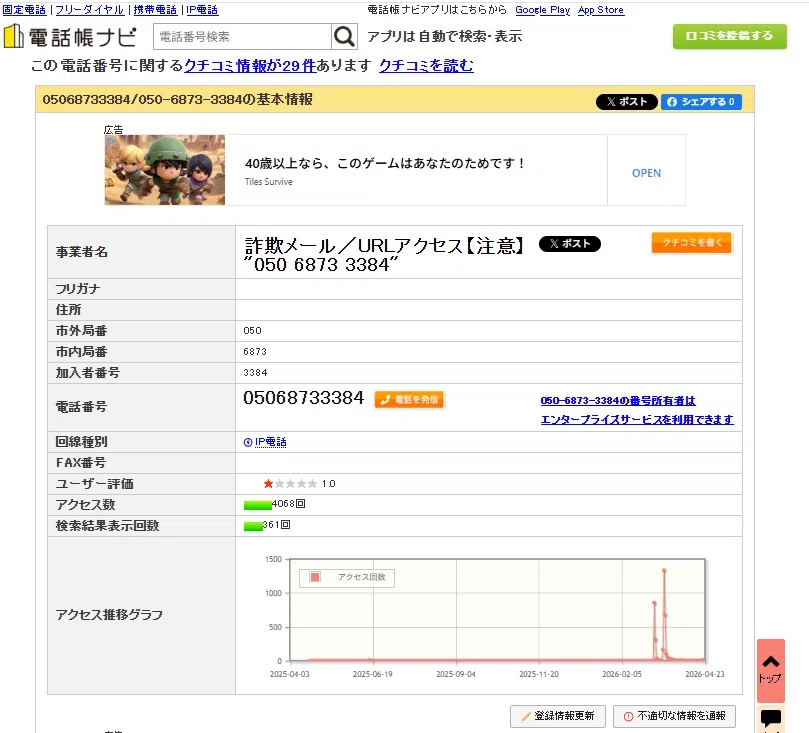Click the phone number 05068733384 text
This screenshot has height=733, width=809.
click(303, 398)
